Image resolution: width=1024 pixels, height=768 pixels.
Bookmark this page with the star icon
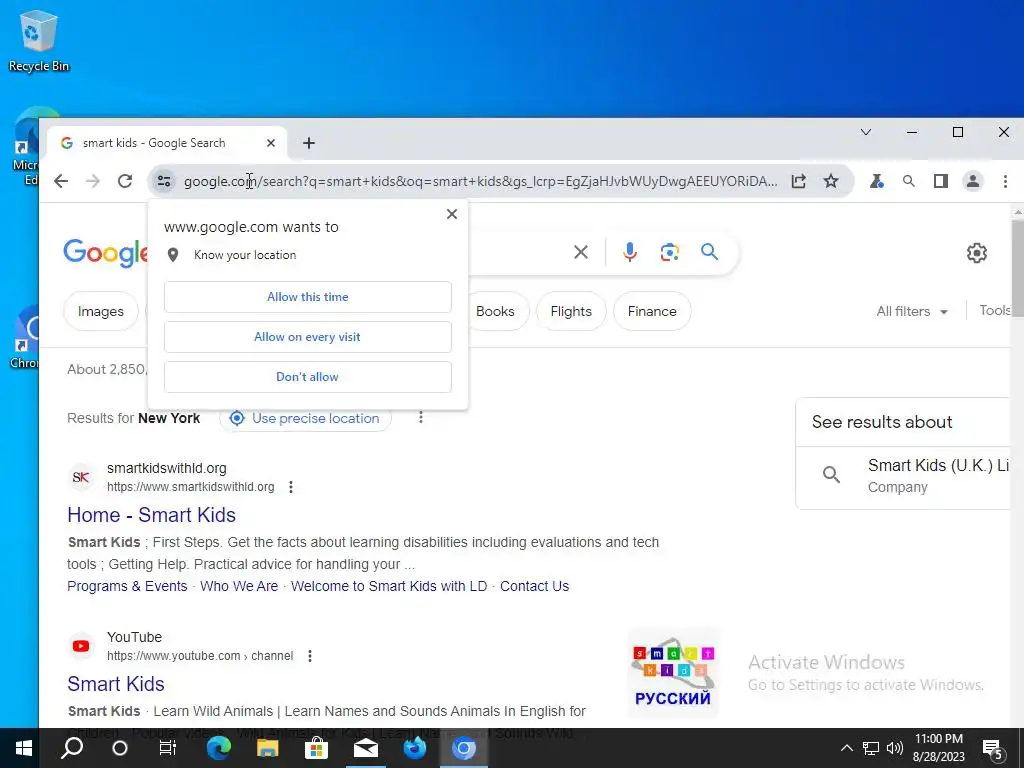coord(831,181)
